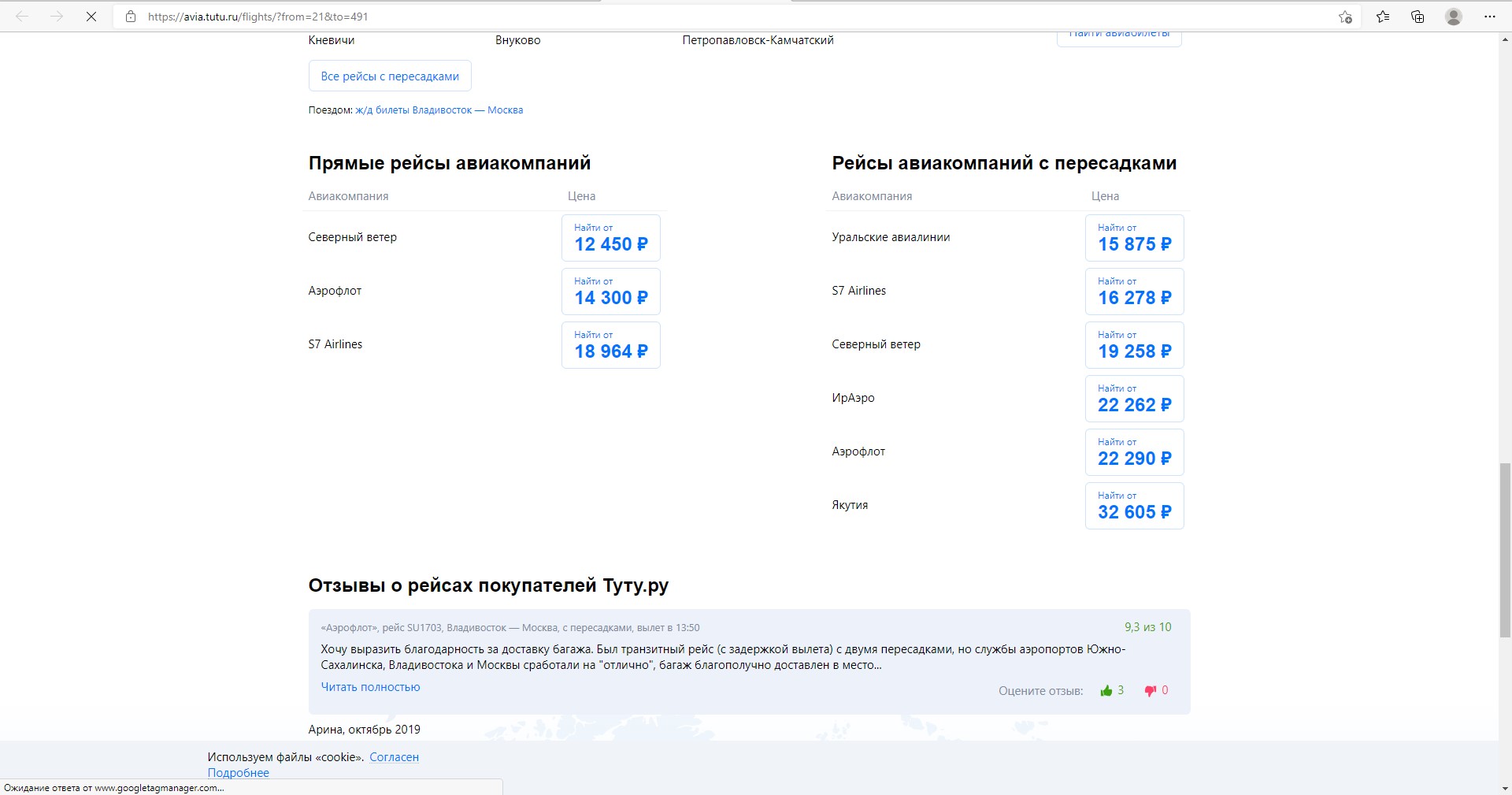View site security lock information
The image size is (1512, 795).
[x=131, y=17]
